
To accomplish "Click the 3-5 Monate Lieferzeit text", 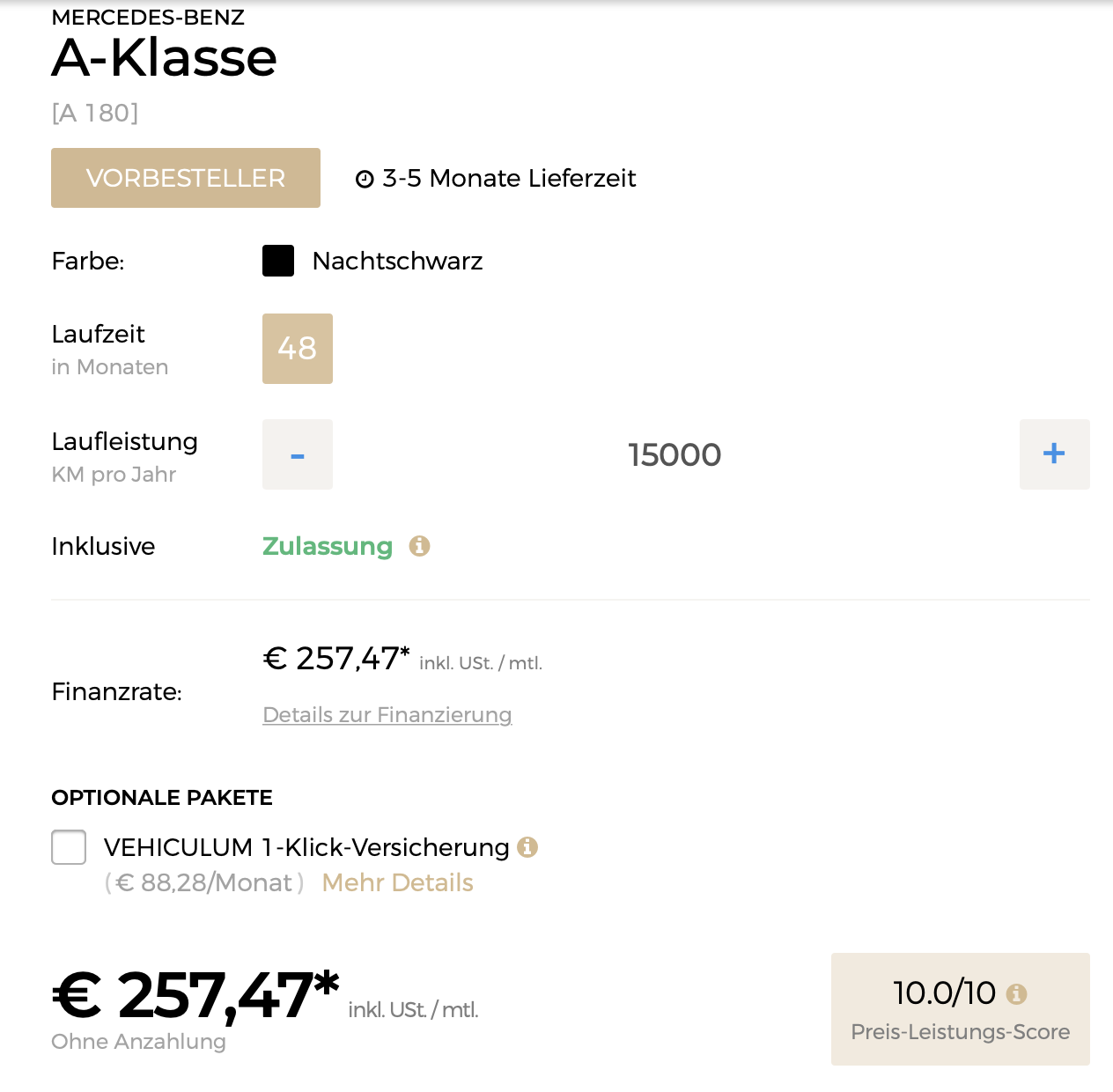I will [x=509, y=179].
